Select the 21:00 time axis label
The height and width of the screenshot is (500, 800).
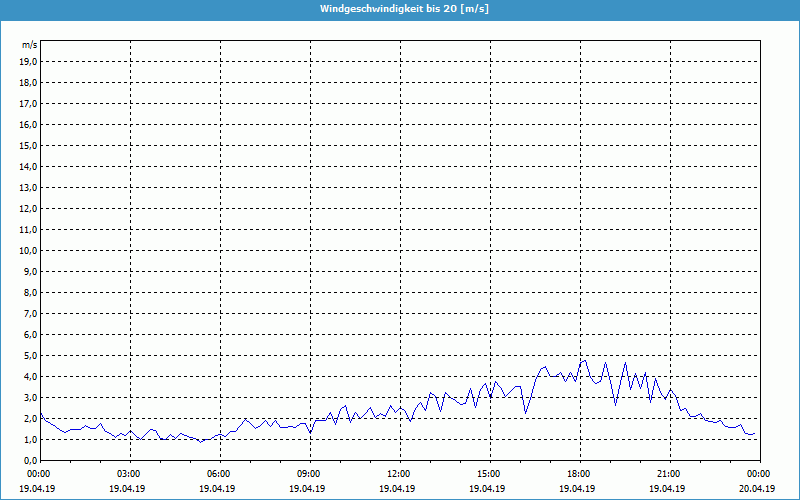(669, 474)
